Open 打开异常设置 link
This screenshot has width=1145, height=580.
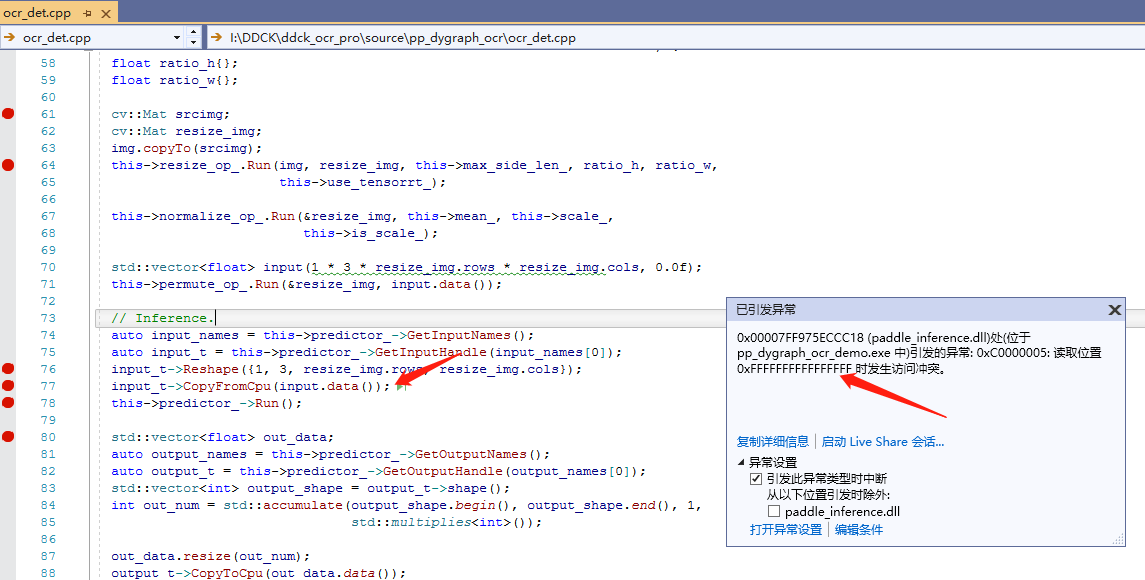point(786,530)
